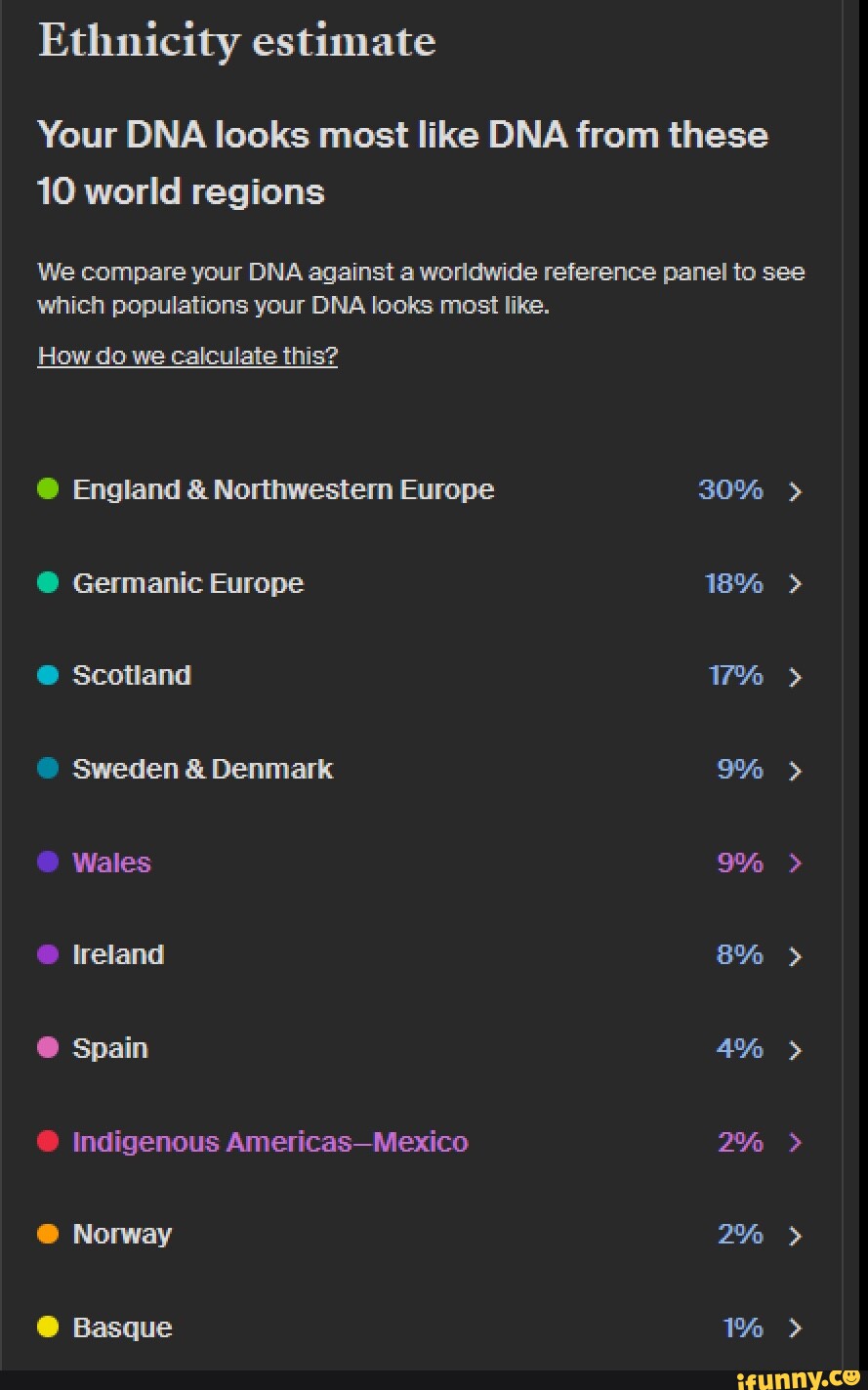This screenshot has width=868, height=1390.
Task: Click the red Indigenous Americas—Mexico dot
Action: click(x=47, y=1141)
